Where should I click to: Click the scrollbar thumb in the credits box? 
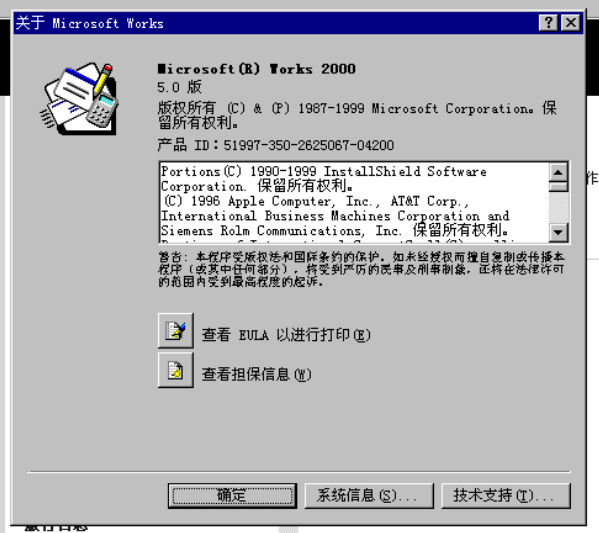click(558, 186)
